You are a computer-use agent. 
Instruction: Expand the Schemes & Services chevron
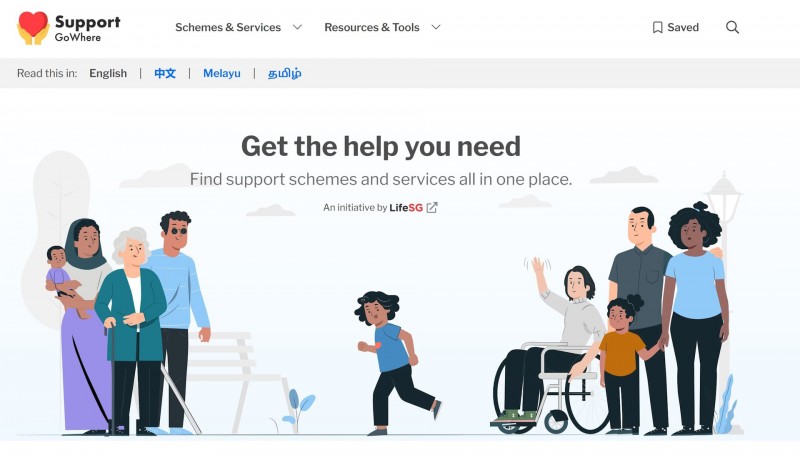click(297, 27)
